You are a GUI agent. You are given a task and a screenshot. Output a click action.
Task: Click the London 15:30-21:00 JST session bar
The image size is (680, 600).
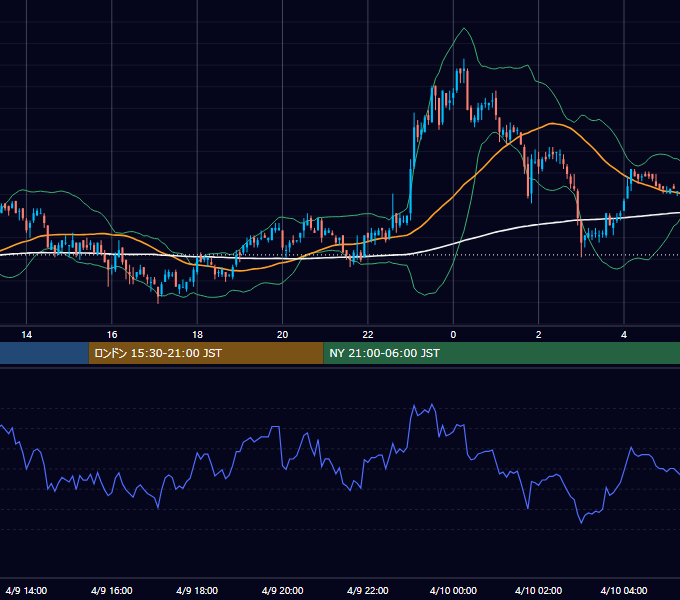click(206, 353)
